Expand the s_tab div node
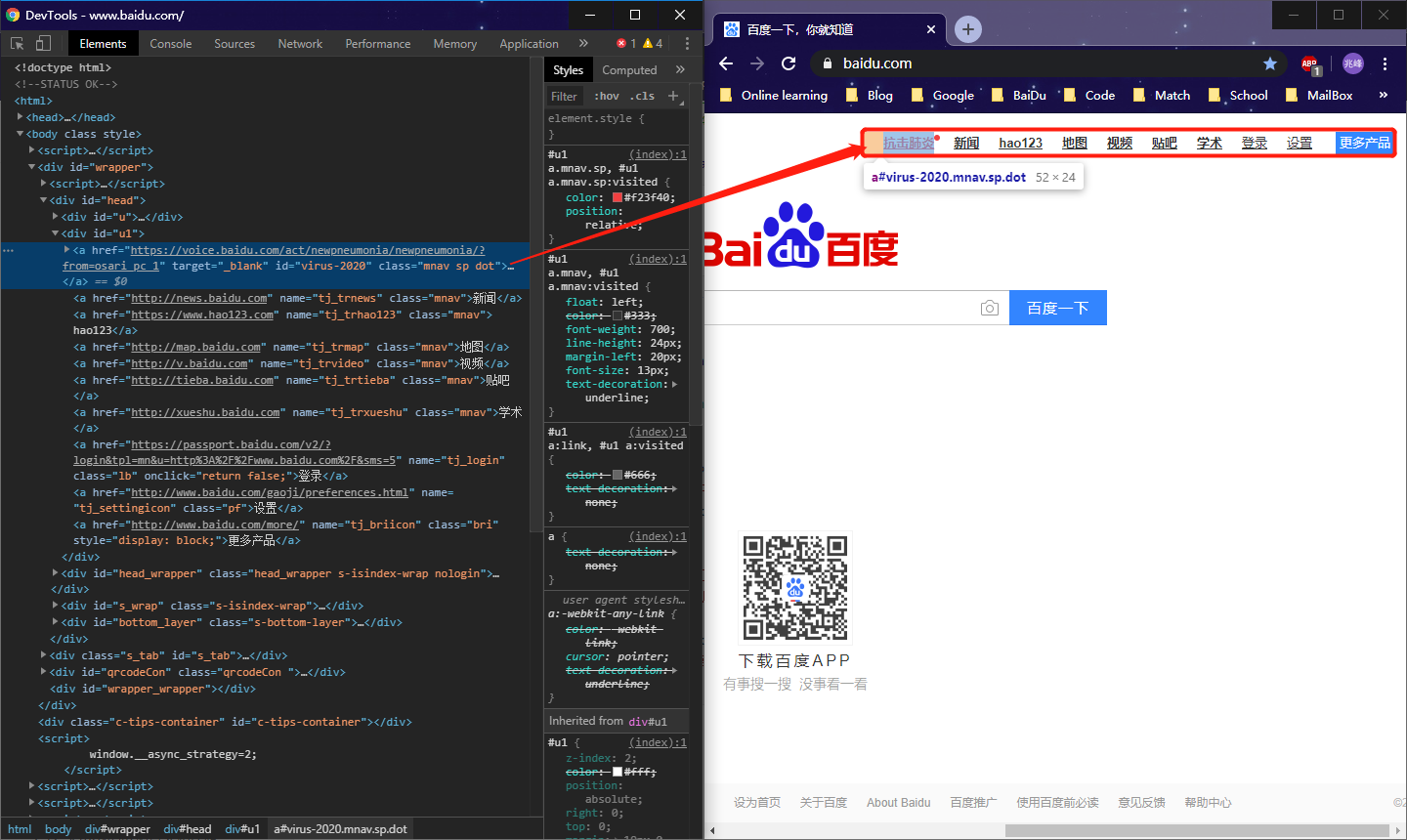Screen dimensions: 1407x840 (x=44, y=655)
